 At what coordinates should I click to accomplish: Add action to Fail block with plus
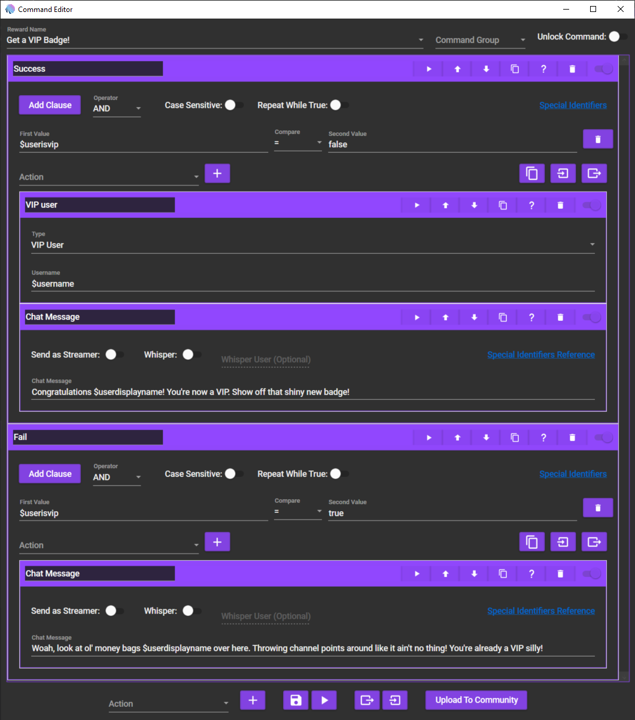point(217,542)
